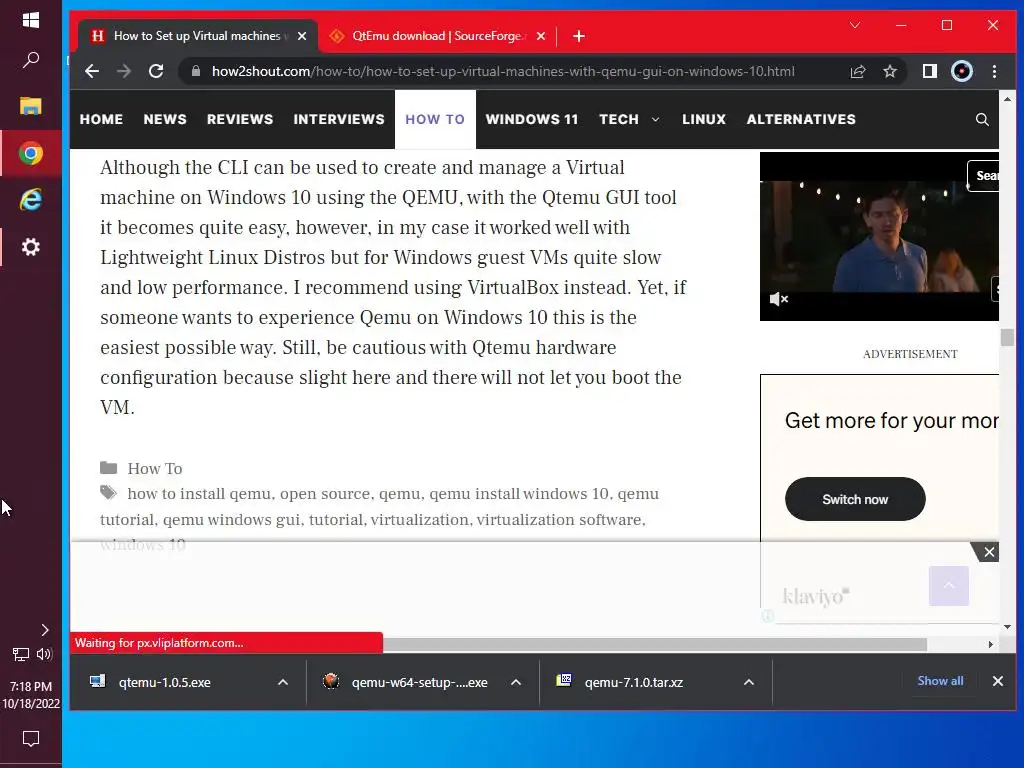
Task: Open side panel icon in Chrome toolbar
Action: point(929,71)
